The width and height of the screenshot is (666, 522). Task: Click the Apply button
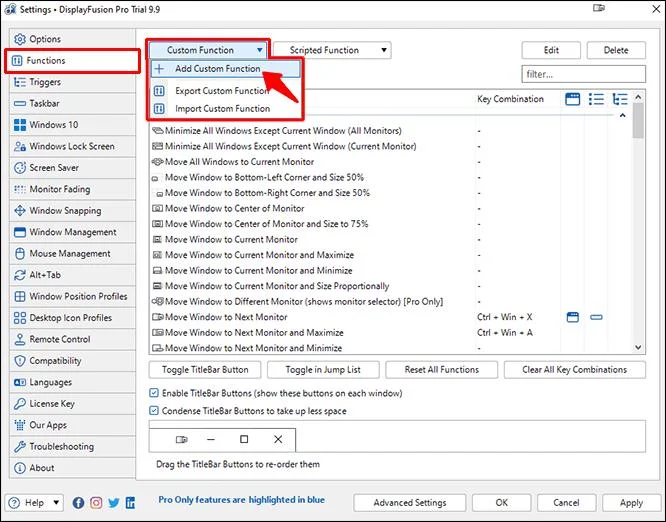[631, 503]
